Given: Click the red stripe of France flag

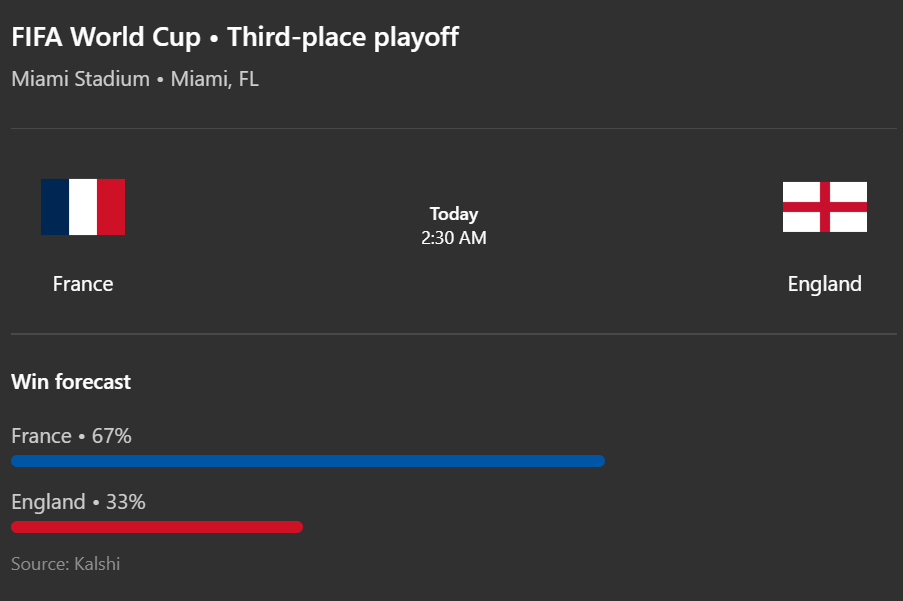Looking at the screenshot, I should pyautogui.click(x=111, y=207).
